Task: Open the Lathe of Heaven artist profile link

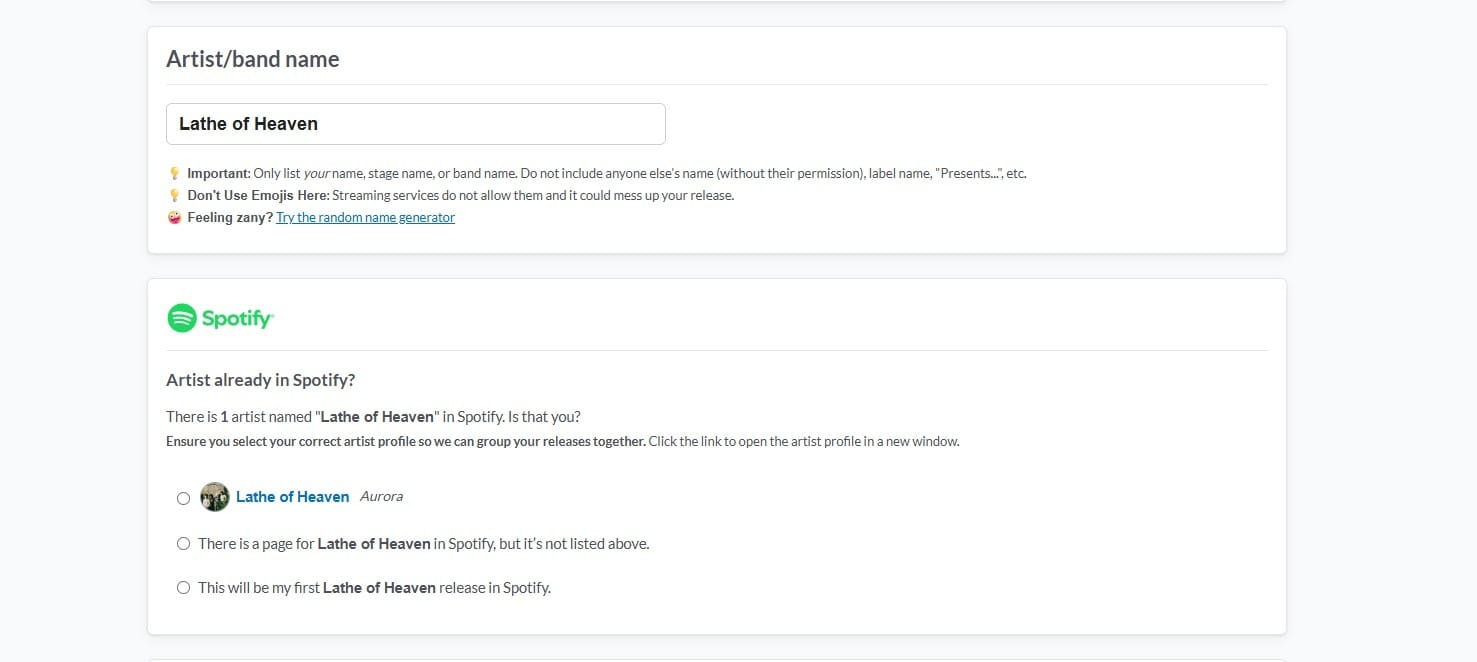Action: [x=292, y=497]
